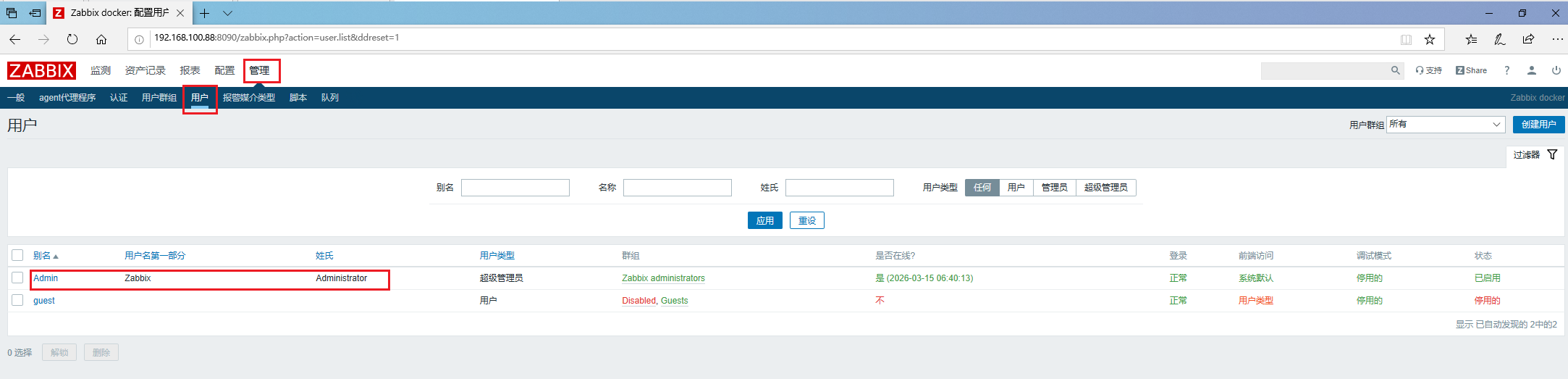This screenshot has width=1568, height=379.
Task: Add page to favorites with star icon
Action: point(1430,39)
